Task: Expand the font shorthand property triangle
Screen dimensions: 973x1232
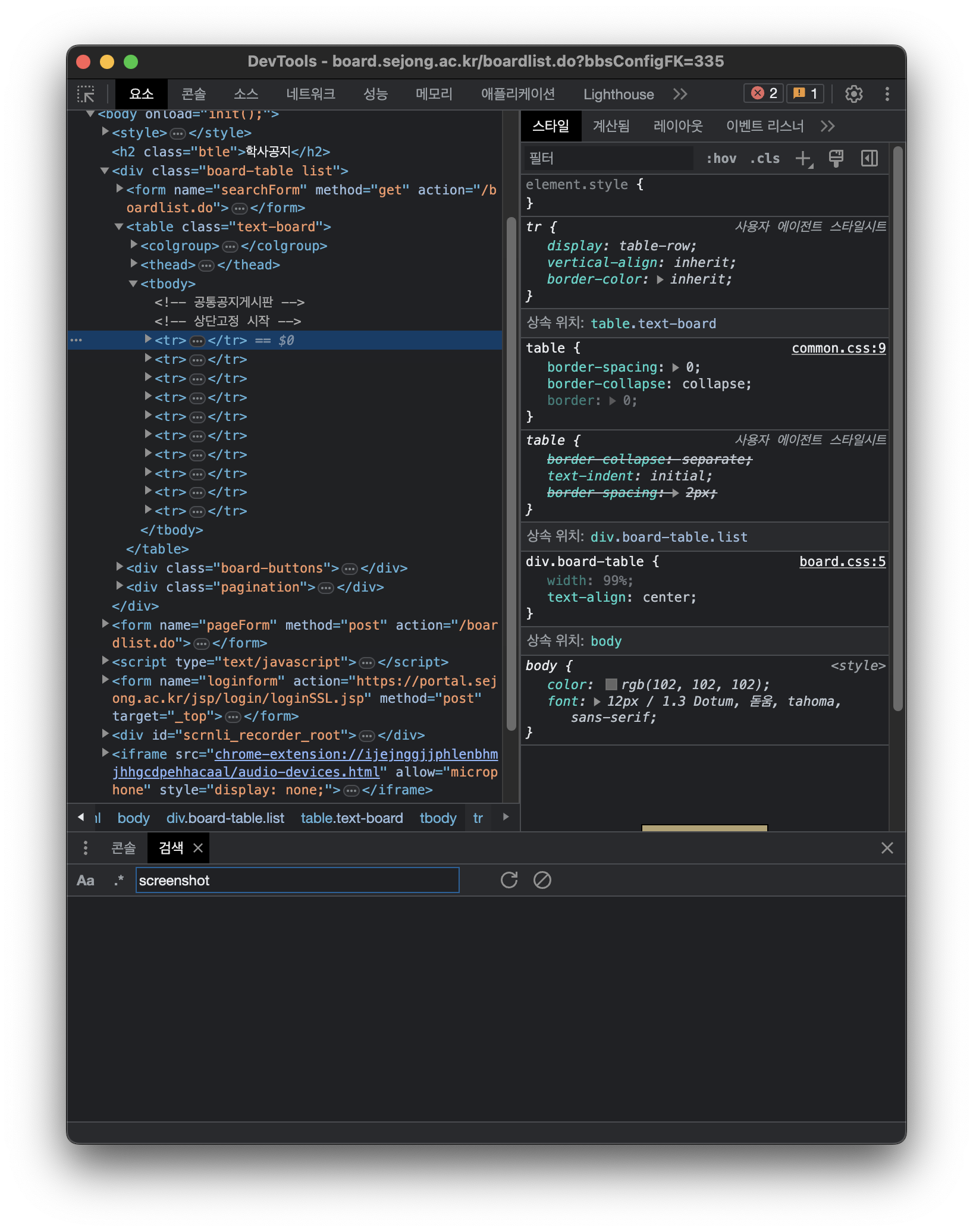Action: pos(597,702)
